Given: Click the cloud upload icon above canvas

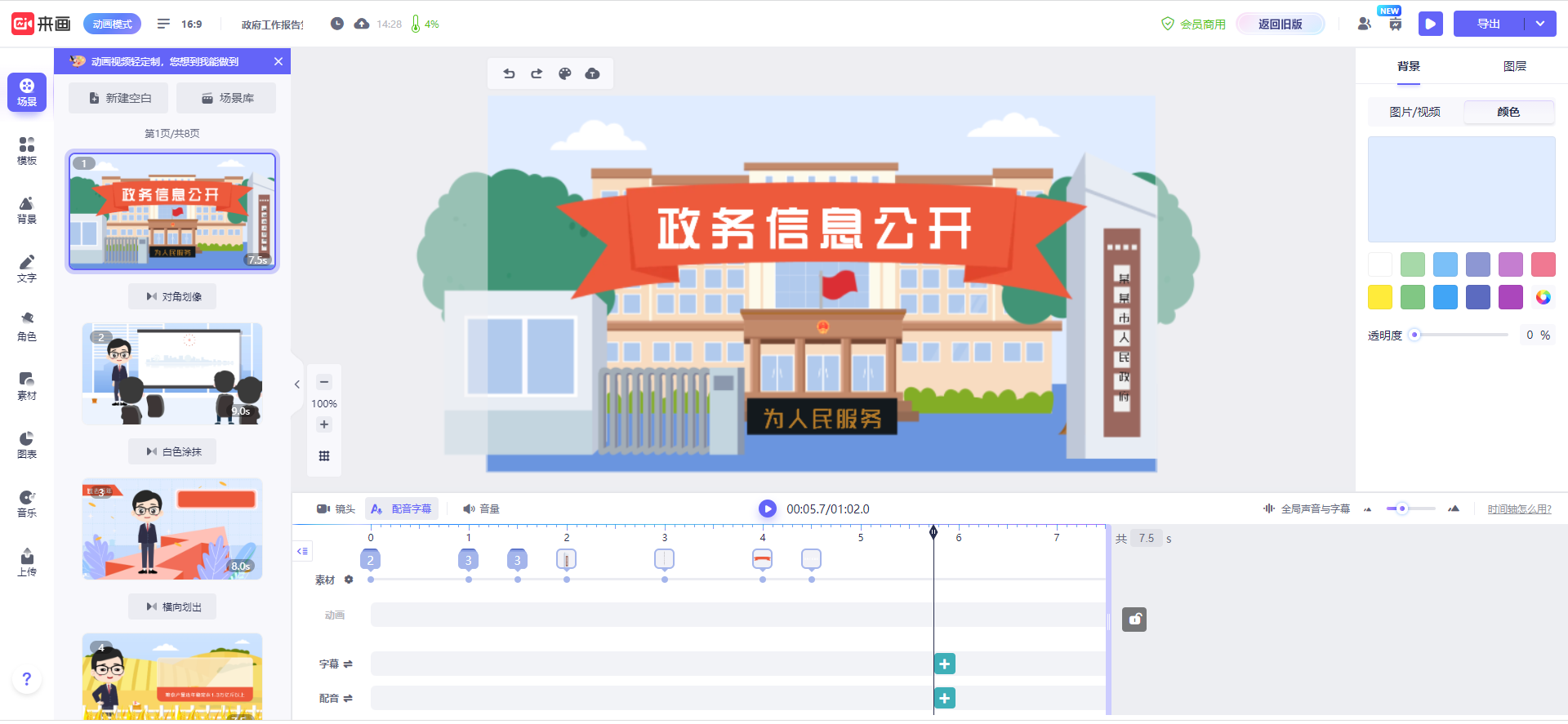Looking at the screenshot, I should click(x=593, y=73).
